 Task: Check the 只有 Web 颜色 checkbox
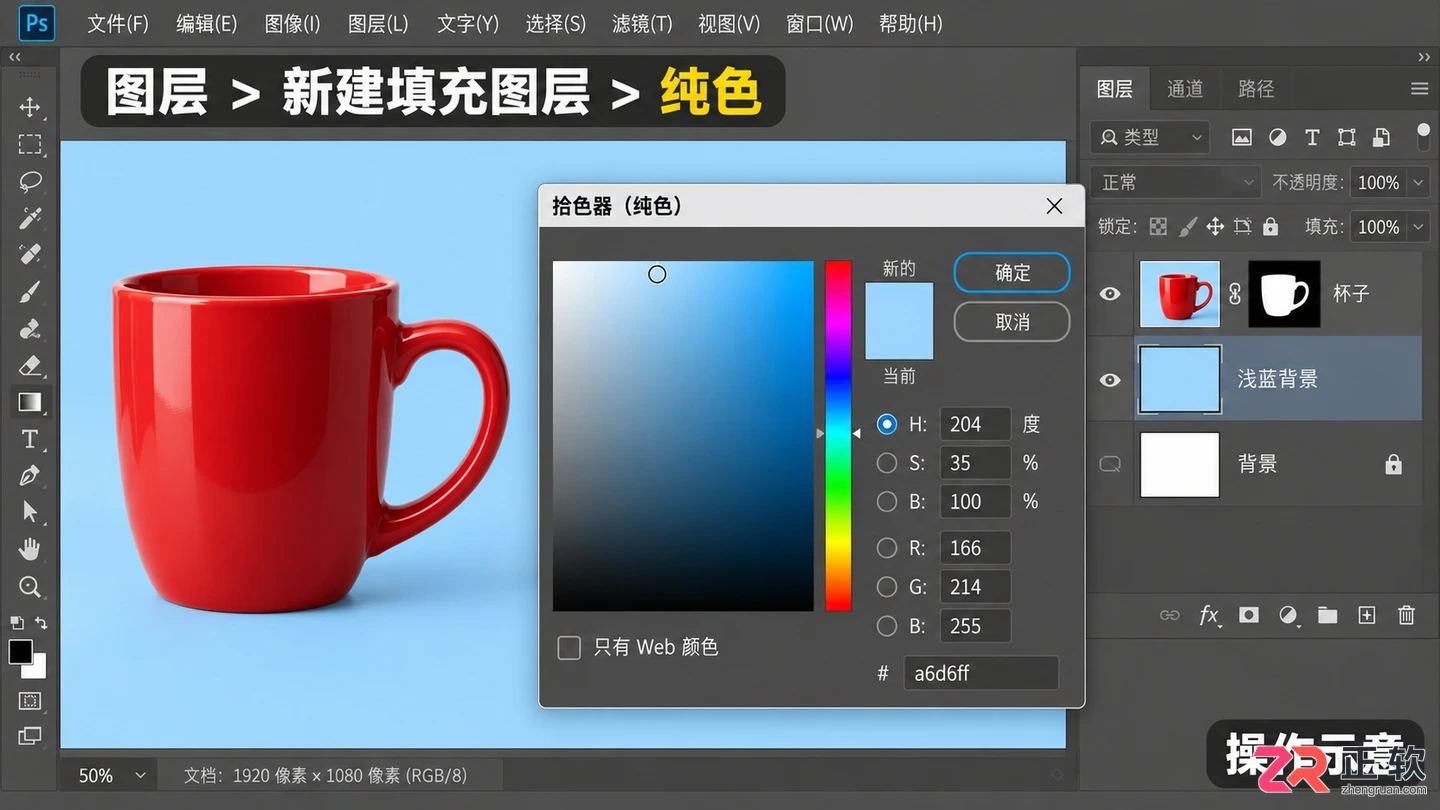point(569,648)
